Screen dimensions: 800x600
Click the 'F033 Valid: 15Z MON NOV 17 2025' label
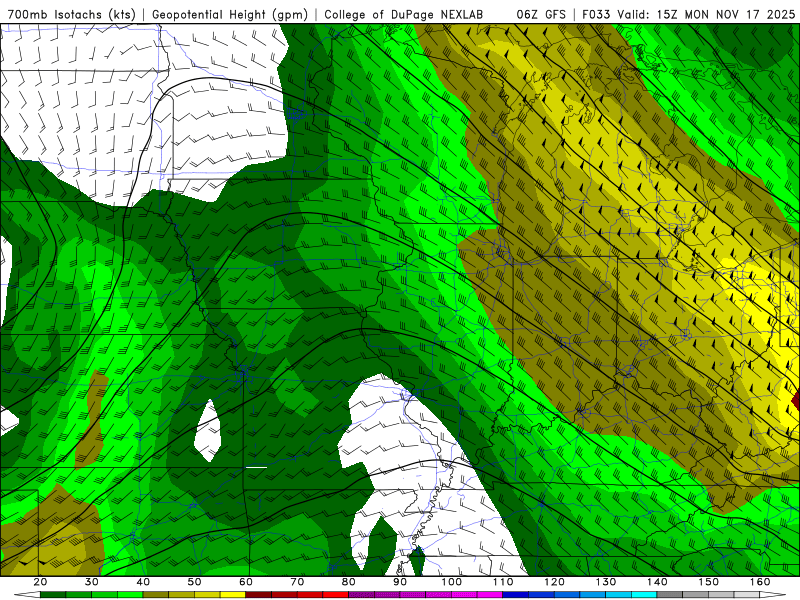point(689,14)
